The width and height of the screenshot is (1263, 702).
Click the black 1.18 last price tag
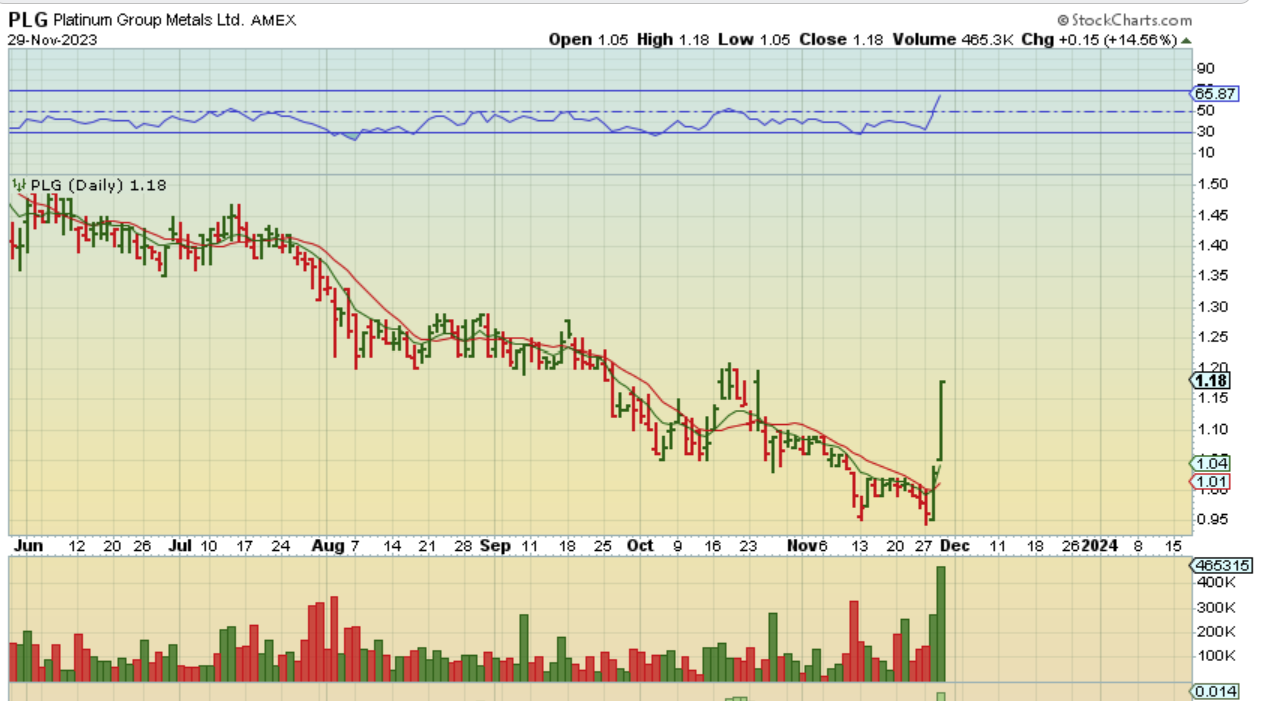click(x=1213, y=380)
